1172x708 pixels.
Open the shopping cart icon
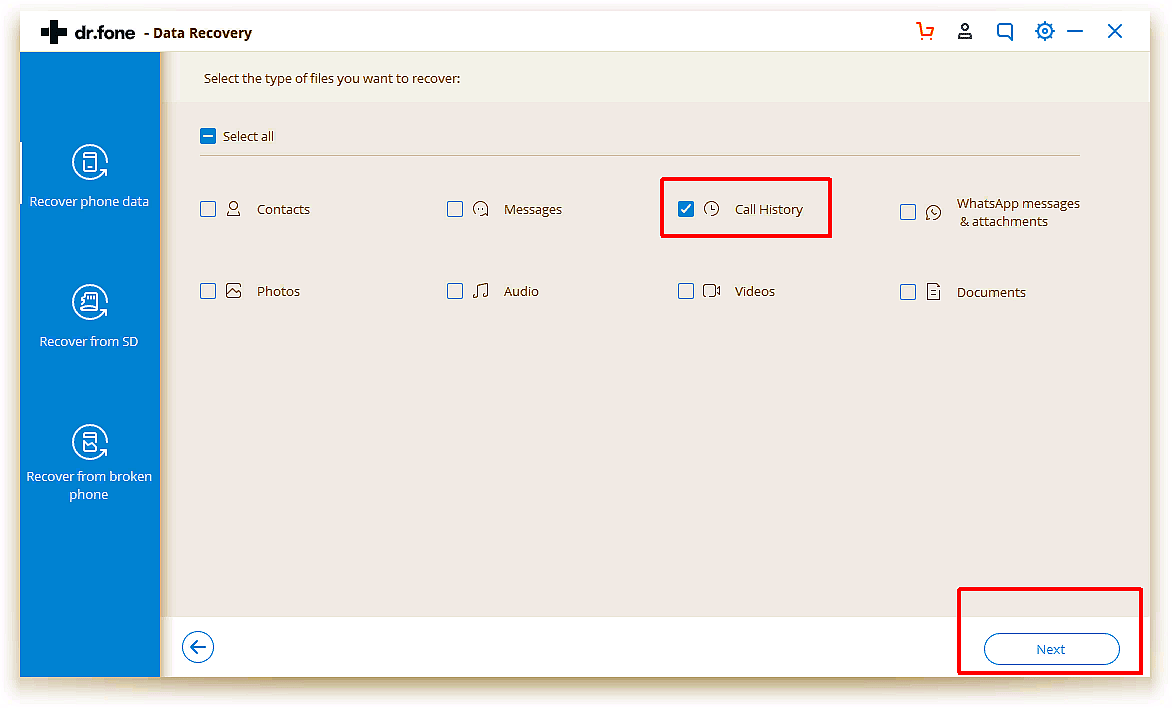coord(925,31)
